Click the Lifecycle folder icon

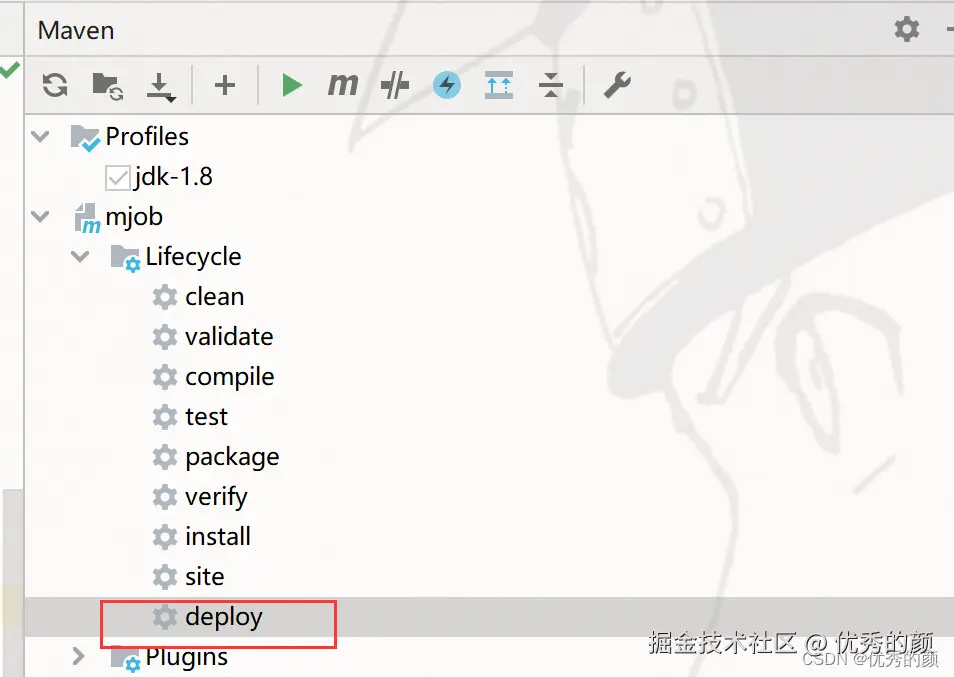point(125,258)
